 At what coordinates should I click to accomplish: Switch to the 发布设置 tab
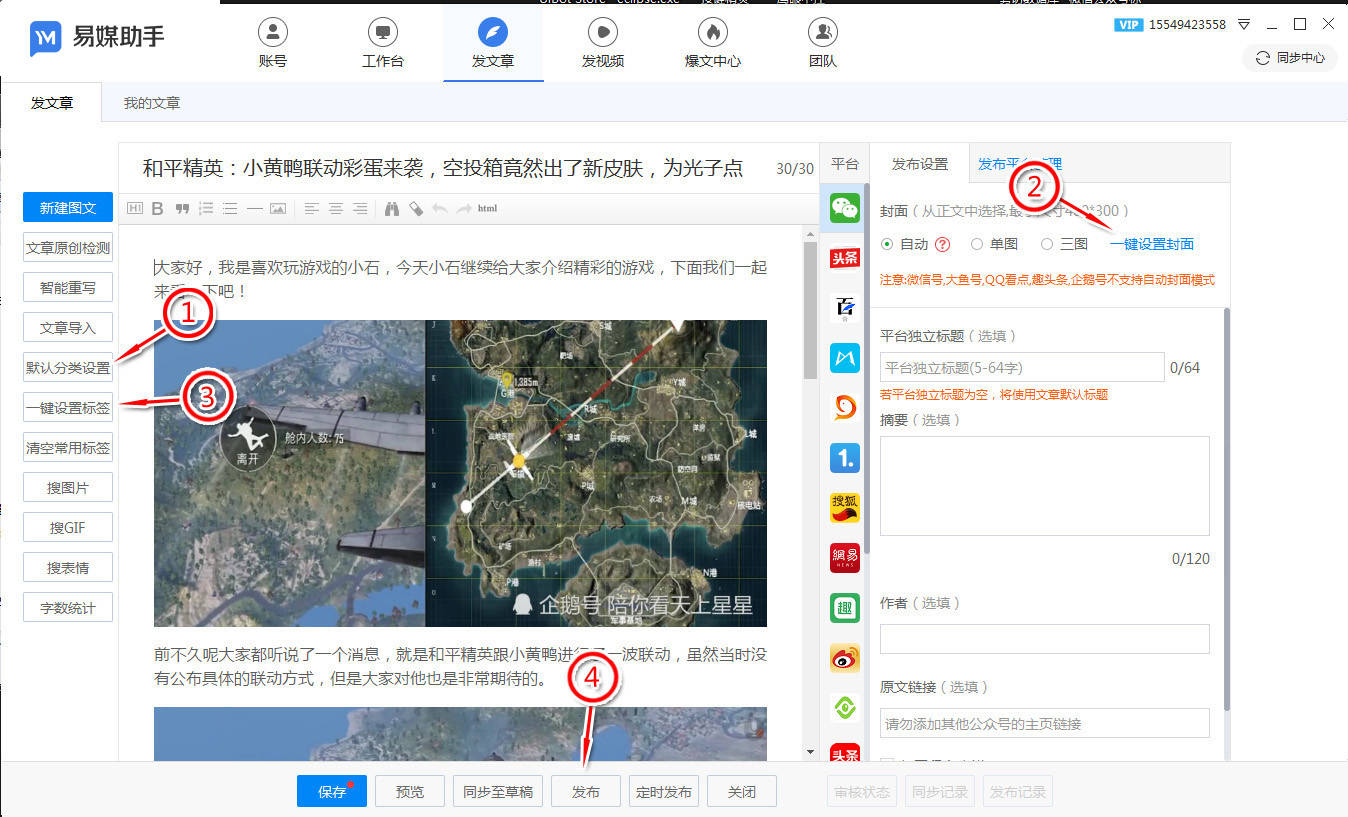[920, 164]
